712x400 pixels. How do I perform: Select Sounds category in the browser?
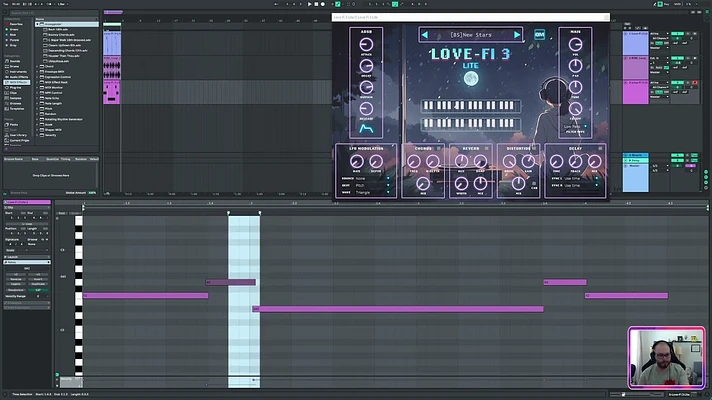[x=13, y=61]
